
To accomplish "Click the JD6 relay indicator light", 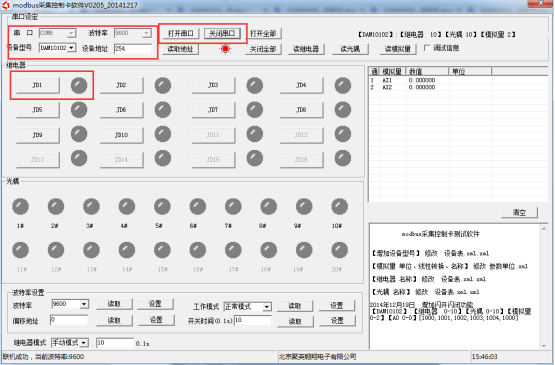I will 162,110.
